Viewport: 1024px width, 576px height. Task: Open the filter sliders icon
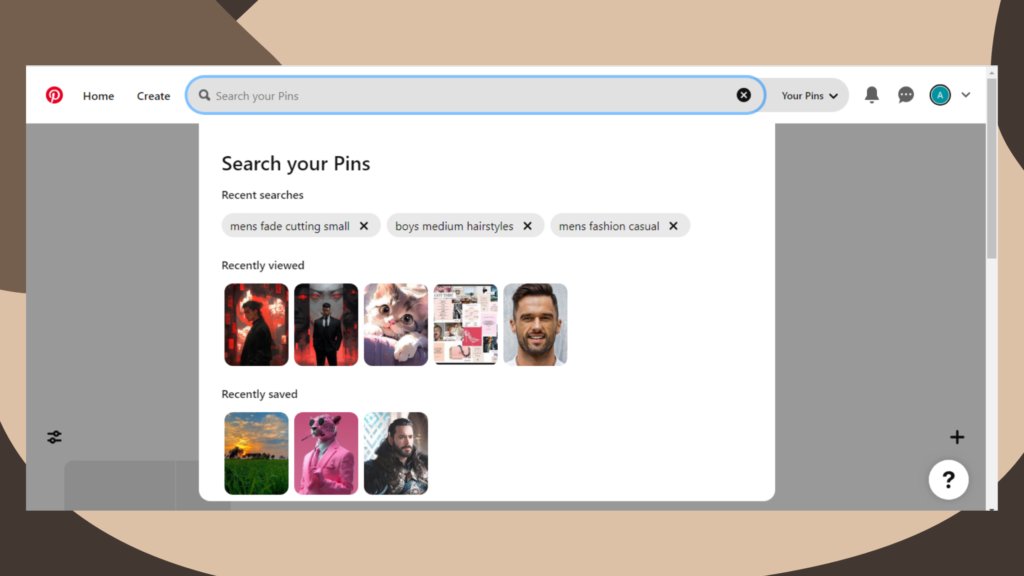point(54,437)
